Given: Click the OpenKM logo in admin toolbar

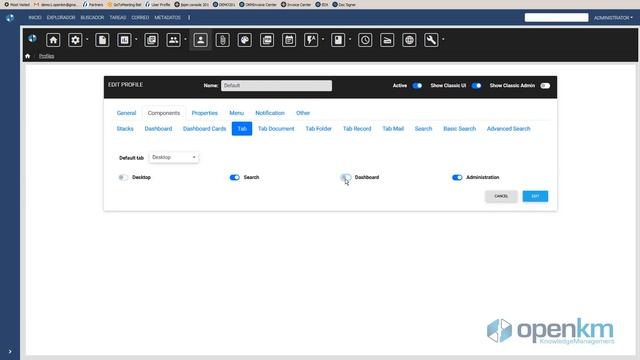Looking at the screenshot, I should click(32, 39).
